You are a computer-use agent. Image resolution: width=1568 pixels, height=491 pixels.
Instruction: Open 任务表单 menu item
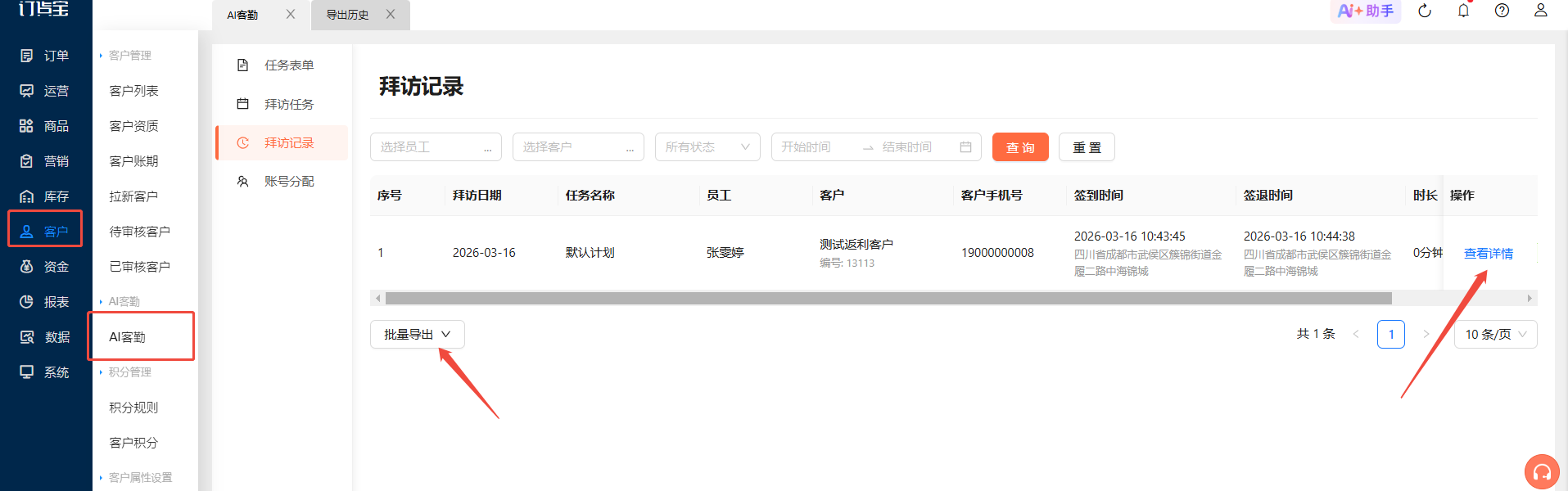282,65
